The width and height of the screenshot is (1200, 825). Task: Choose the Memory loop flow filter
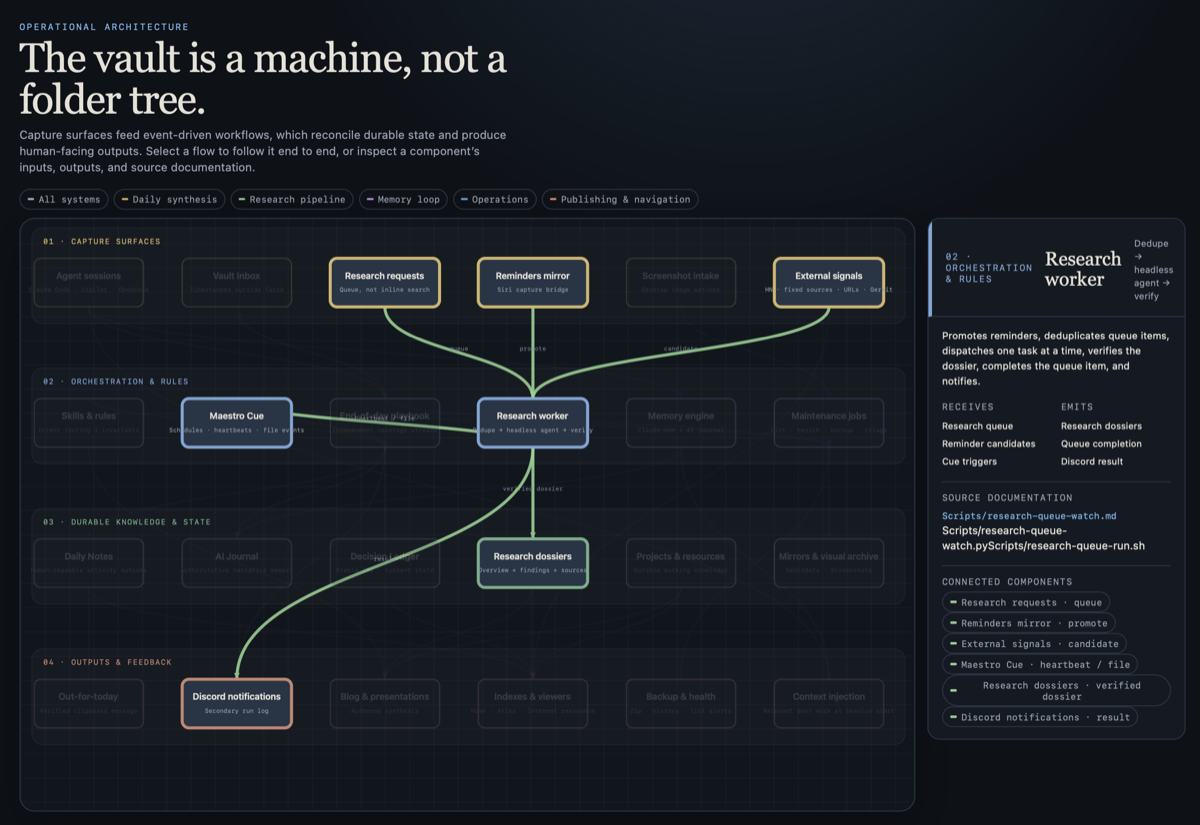click(x=403, y=199)
